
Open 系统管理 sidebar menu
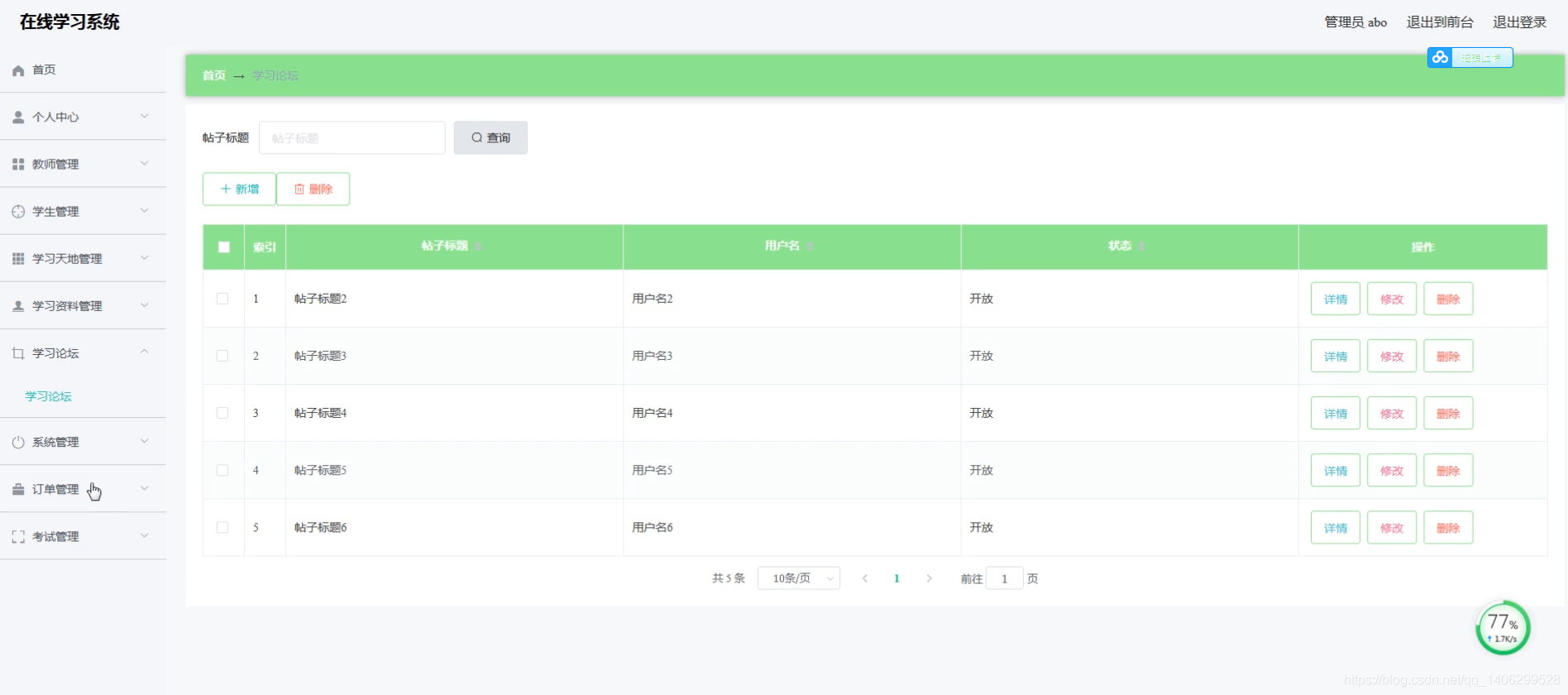[83, 443]
